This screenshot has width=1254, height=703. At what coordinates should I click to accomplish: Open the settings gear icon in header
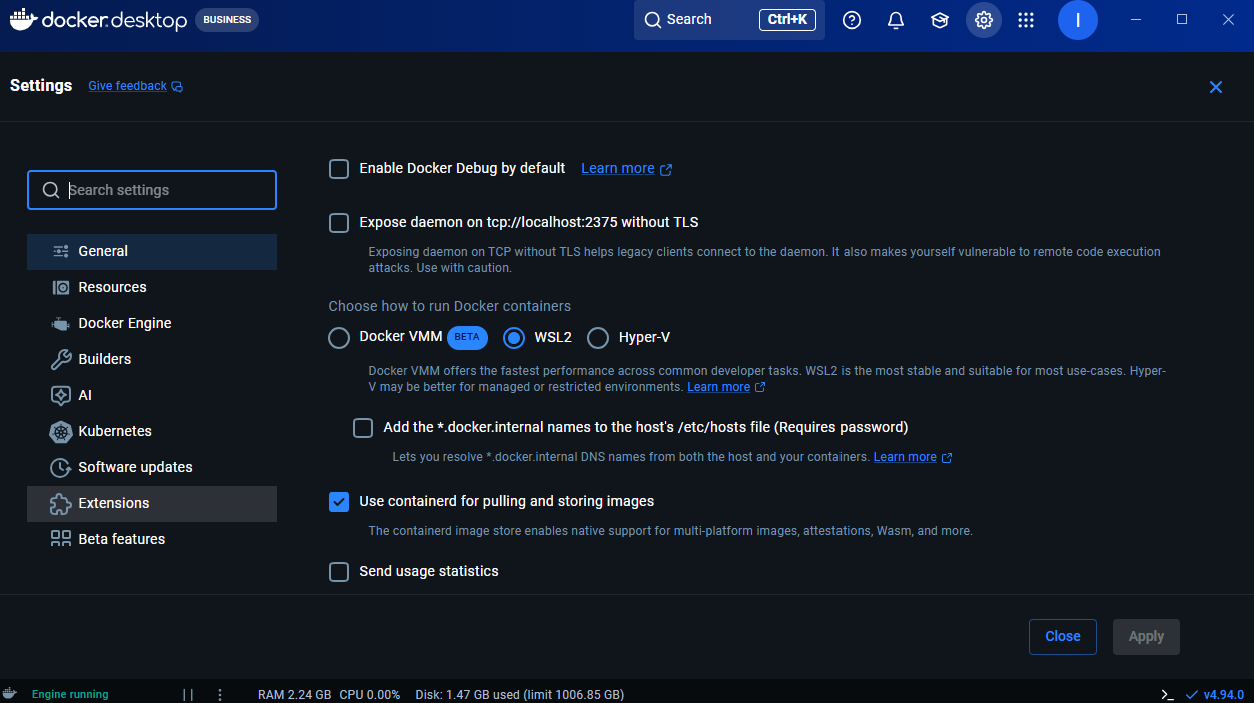(984, 20)
